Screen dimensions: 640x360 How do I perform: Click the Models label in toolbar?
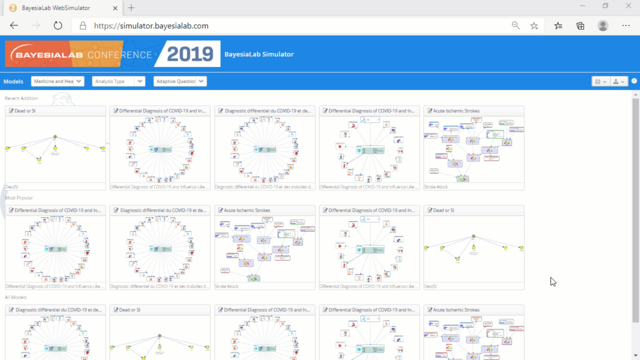13,81
